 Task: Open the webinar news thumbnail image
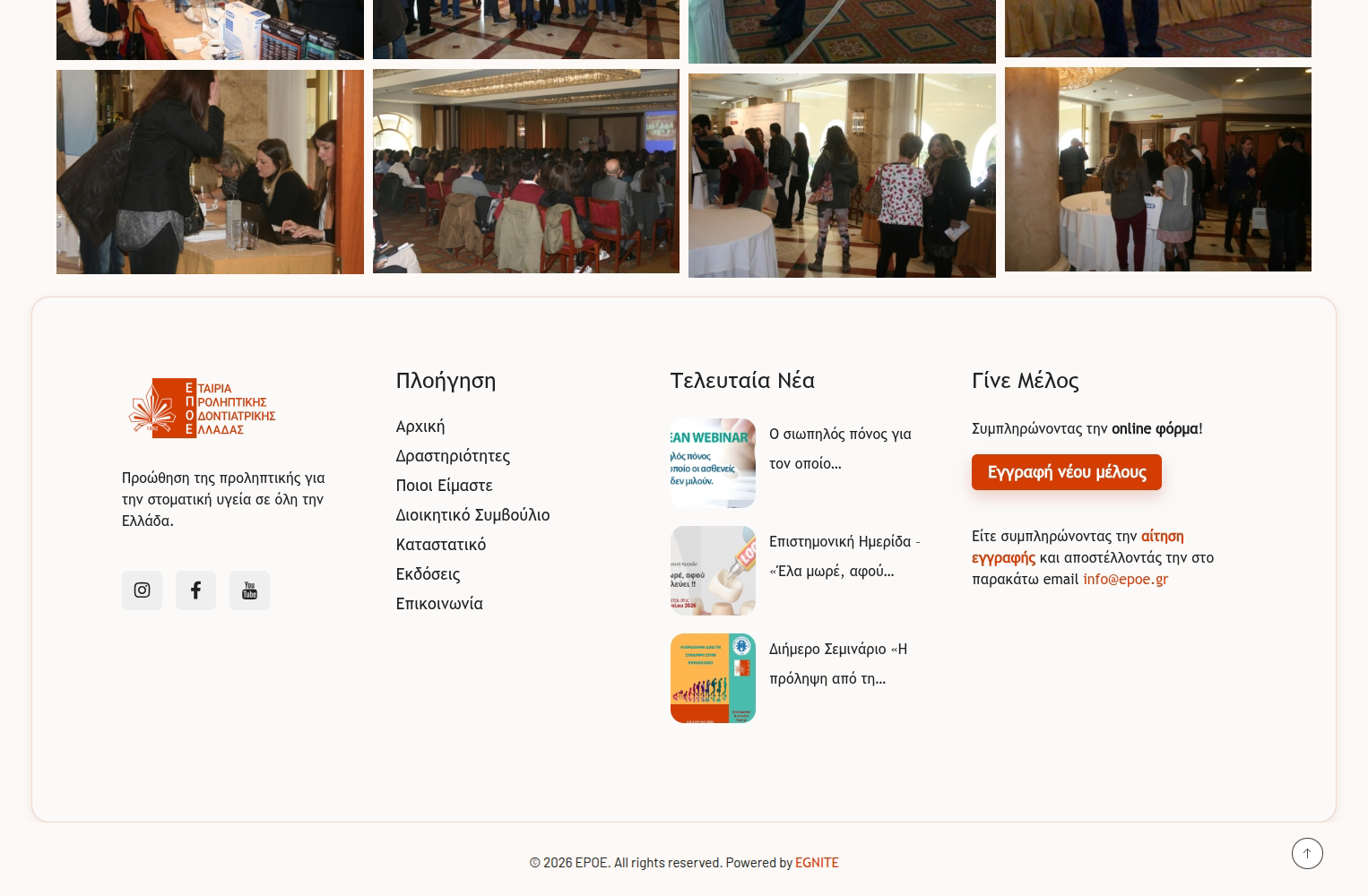[713, 463]
